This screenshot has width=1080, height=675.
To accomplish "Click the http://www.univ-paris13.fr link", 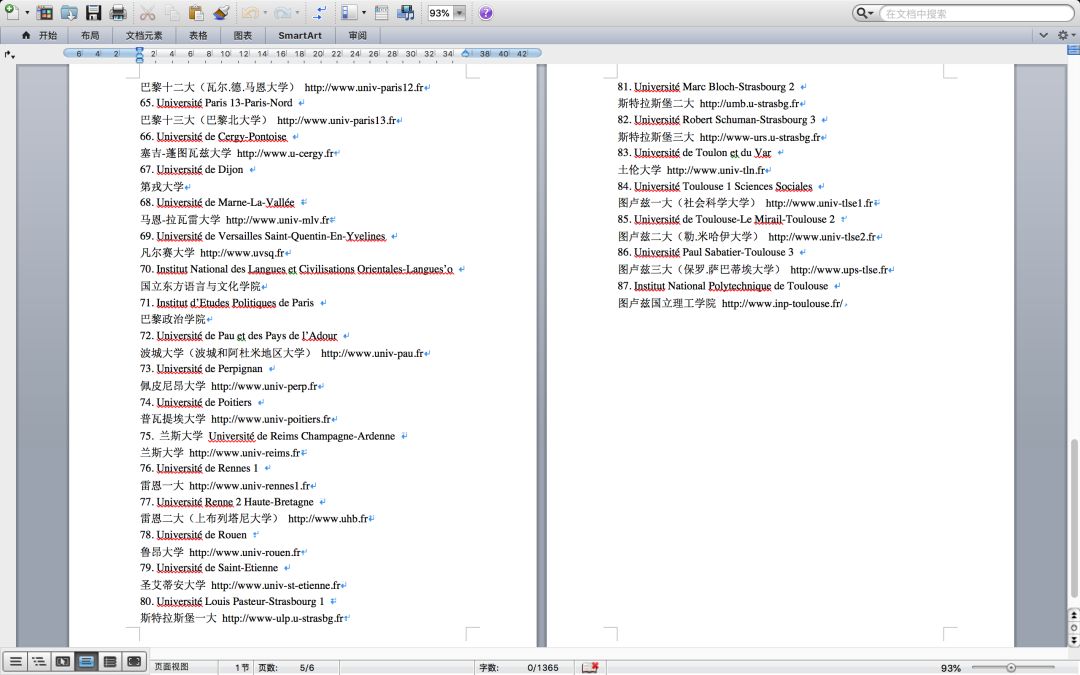I will (x=336, y=121).
